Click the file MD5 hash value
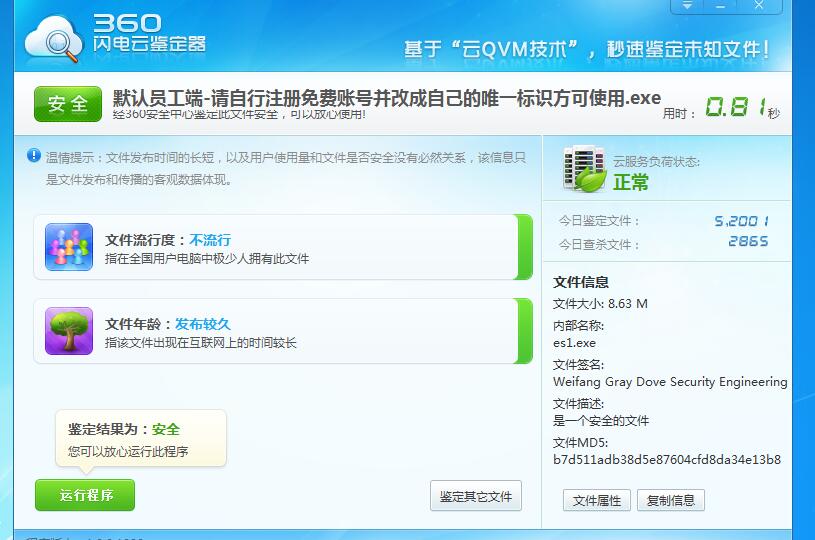This screenshot has width=815, height=540. [x=667, y=459]
